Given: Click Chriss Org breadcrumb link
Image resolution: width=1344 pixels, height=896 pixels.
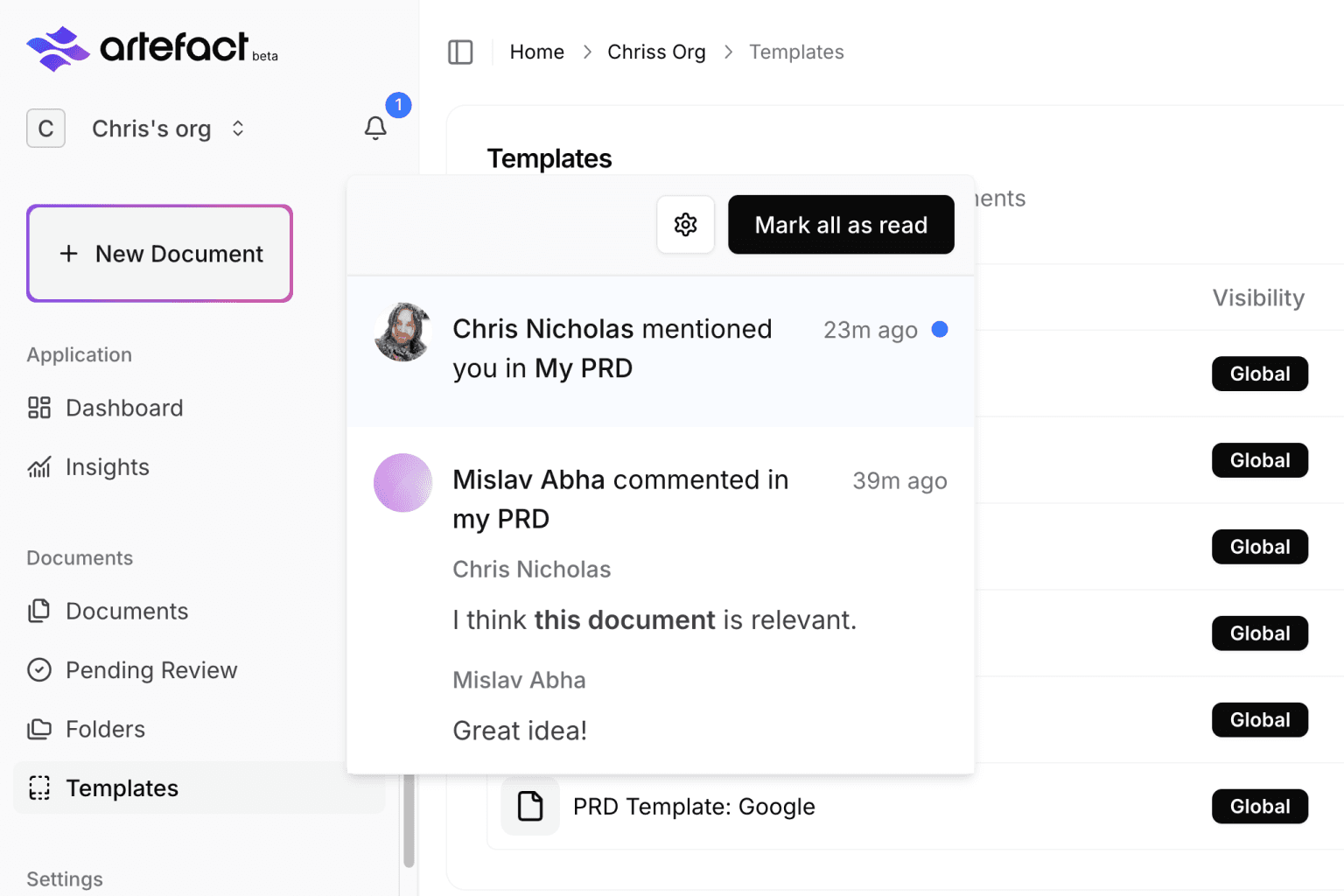Looking at the screenshot, I should click(x=656, y=52).
